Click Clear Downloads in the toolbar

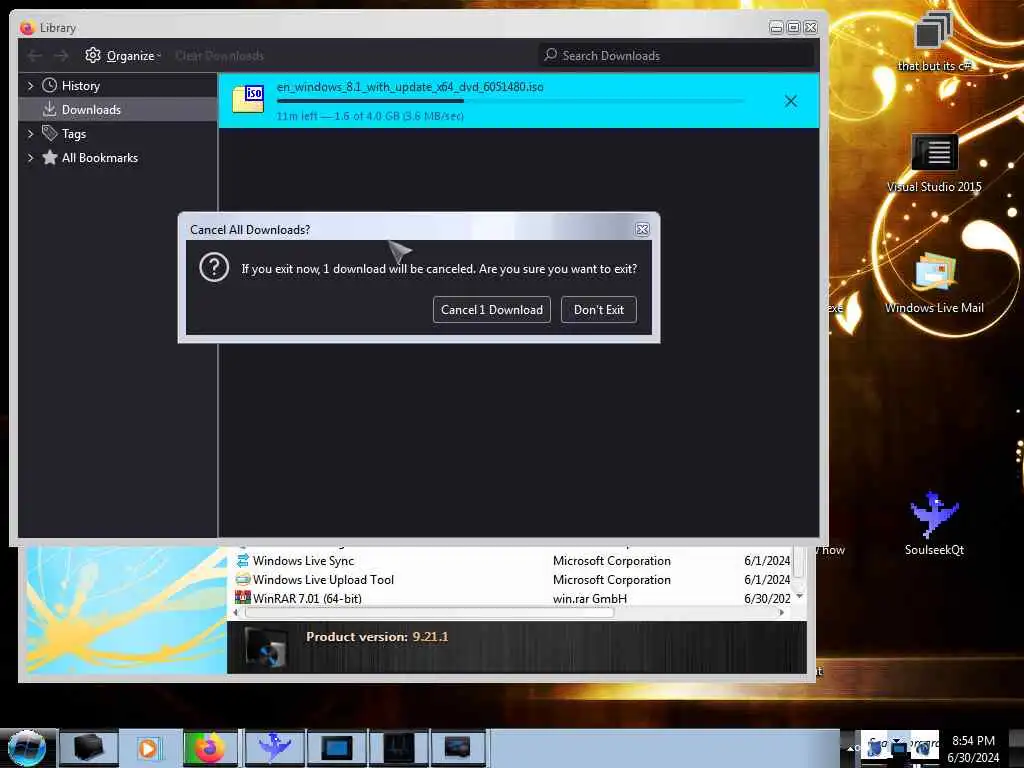pos(219,56)
